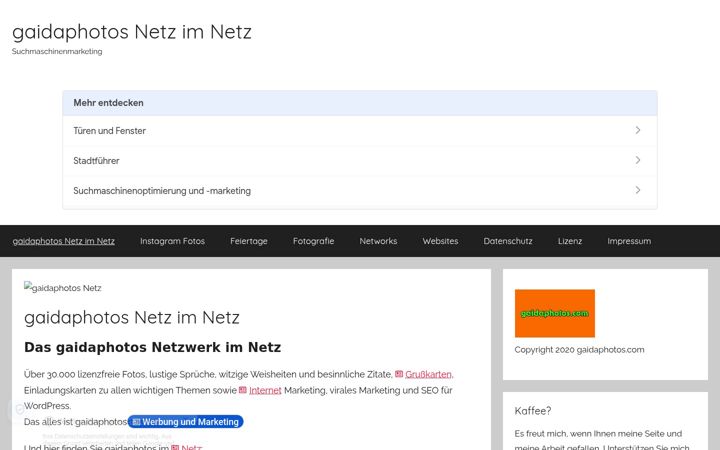Click the orange gaidaphotos.com logo
The image size is (720, 450).
coord(555,313)
